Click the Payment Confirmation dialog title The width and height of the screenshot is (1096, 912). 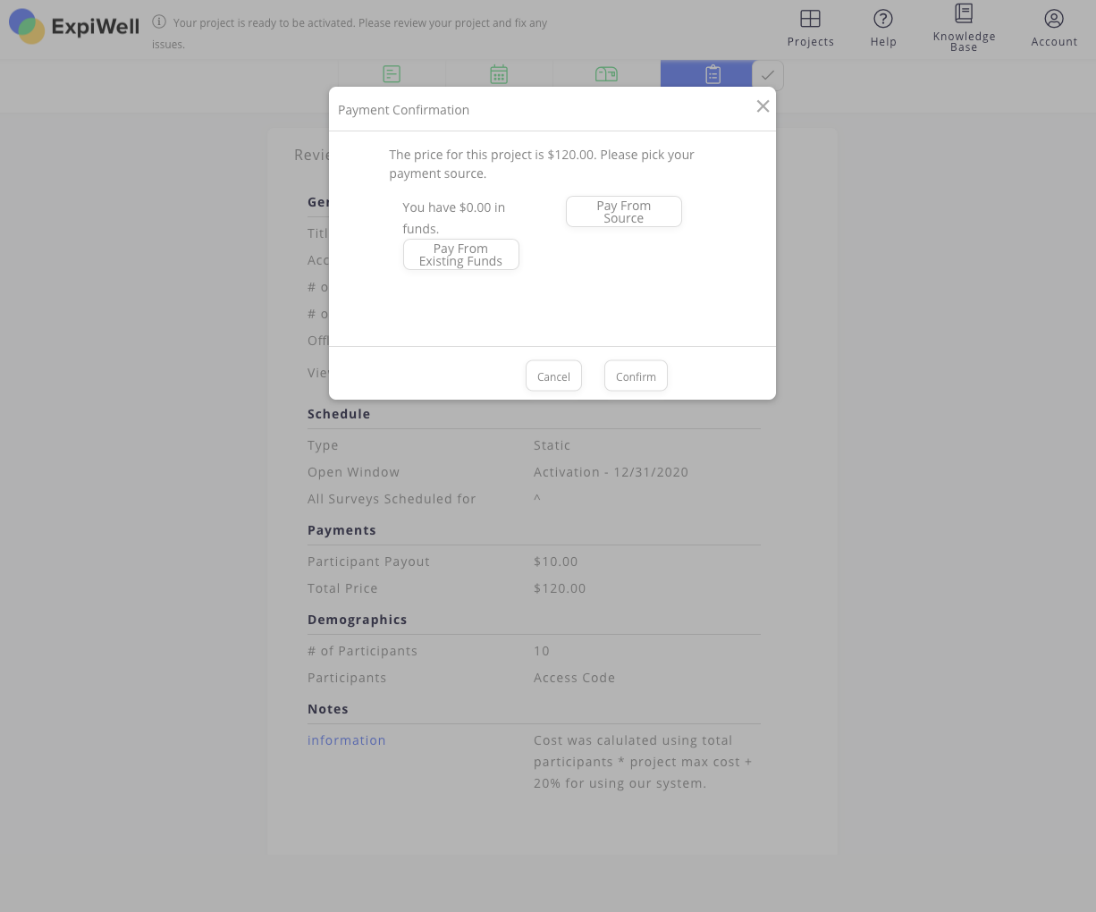pyautogui.click(x=403, y=110)
